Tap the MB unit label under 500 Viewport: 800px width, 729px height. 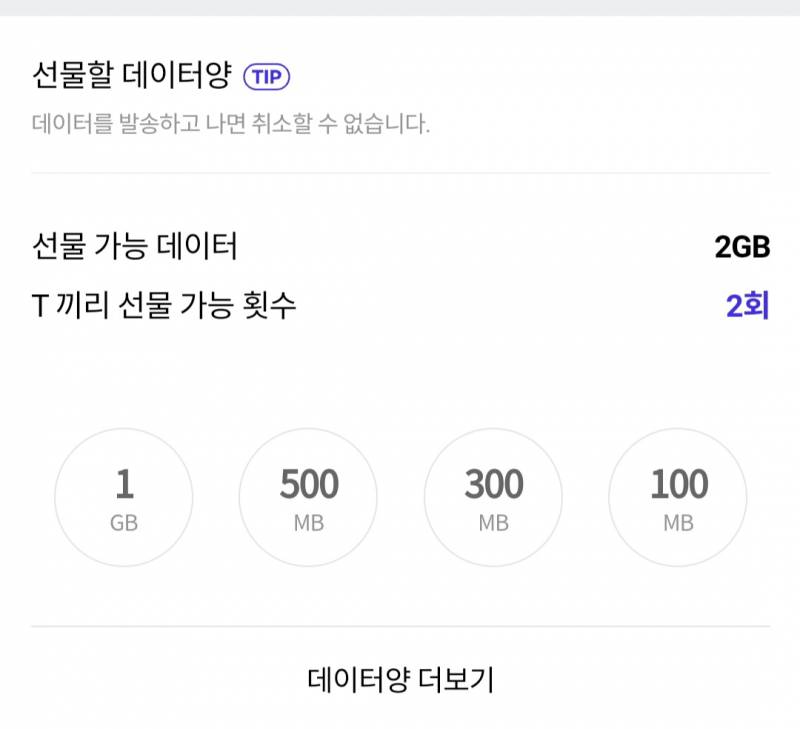[309, 523]
